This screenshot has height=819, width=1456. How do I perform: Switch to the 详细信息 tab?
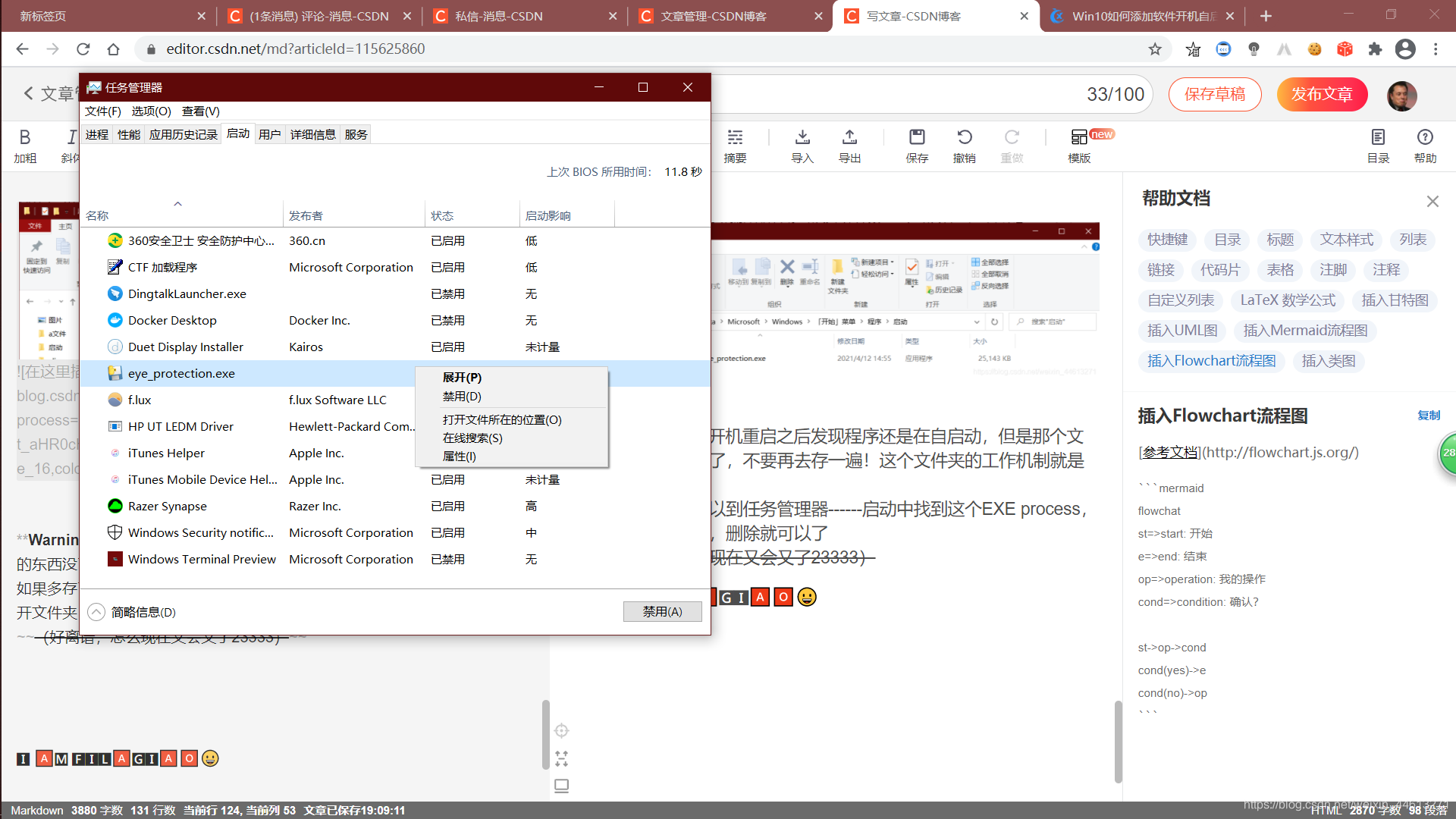point(312,134)
